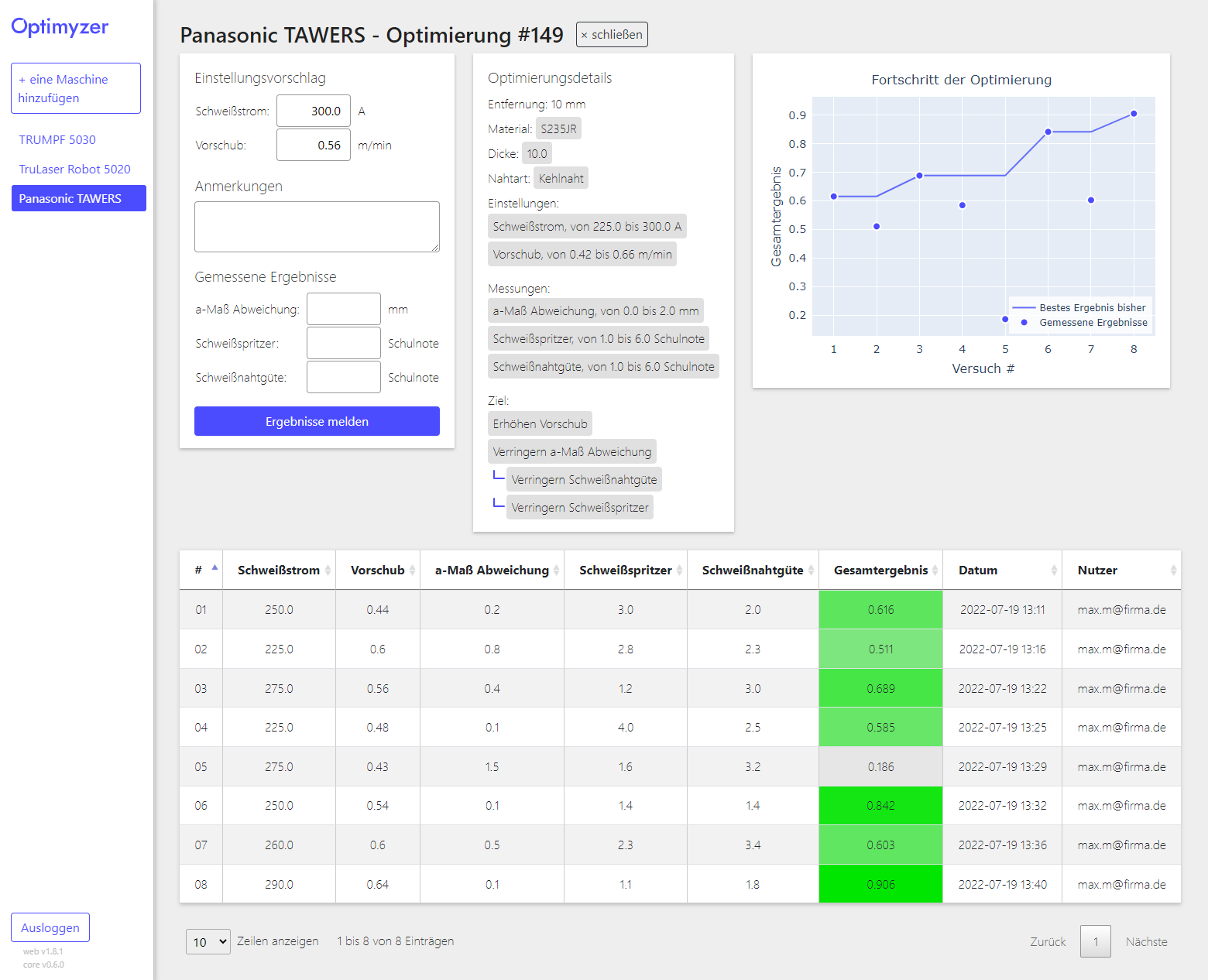Click chart data point at Versuch 8
The height and width of the screenshot is (980, 1208).
[x=1134, y=114]
